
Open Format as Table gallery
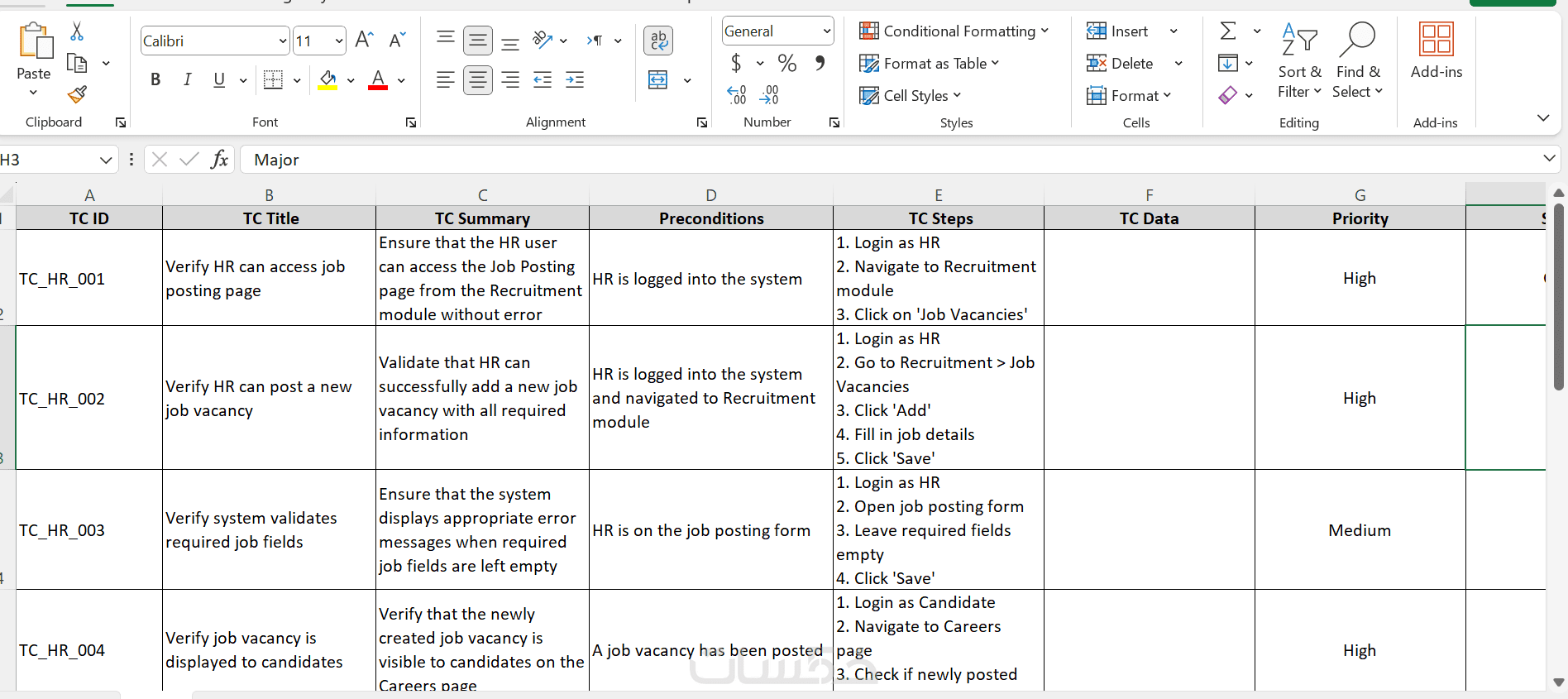click(x=930, y=63)
